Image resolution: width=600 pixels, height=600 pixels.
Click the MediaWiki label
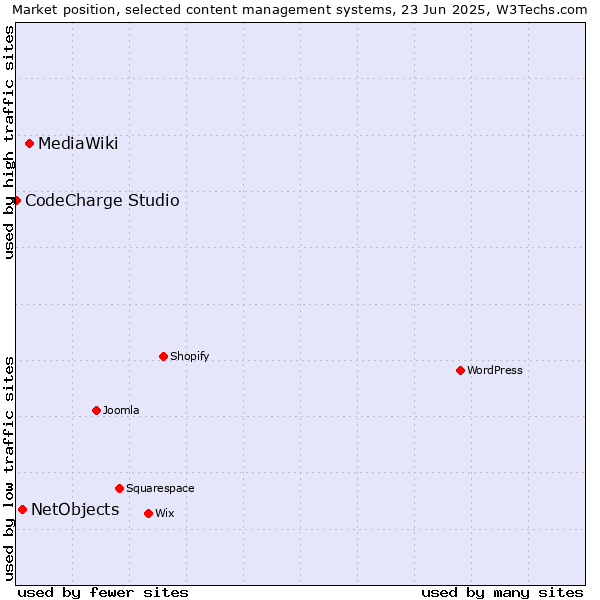[x=78, y=143]
